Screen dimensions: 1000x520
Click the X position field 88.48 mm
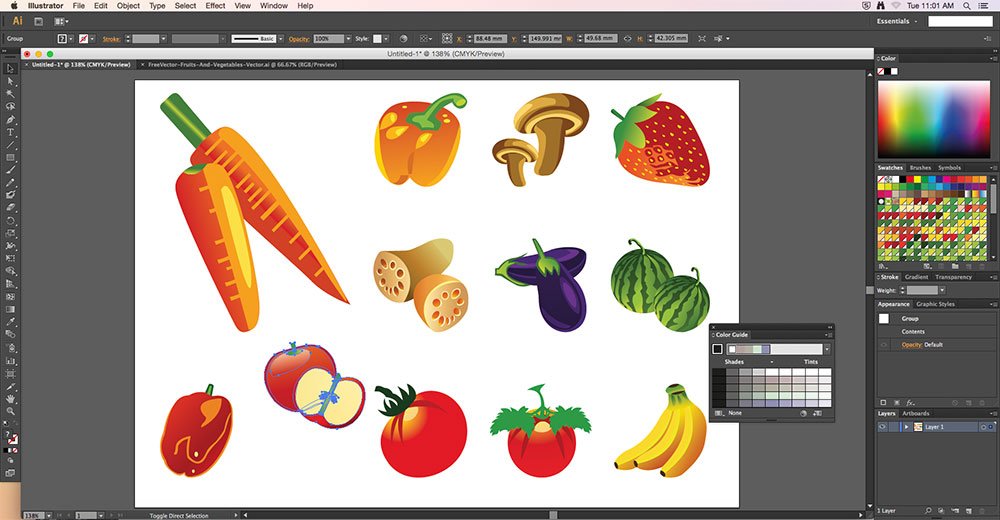pyautogui.click(x=490, y=39)
